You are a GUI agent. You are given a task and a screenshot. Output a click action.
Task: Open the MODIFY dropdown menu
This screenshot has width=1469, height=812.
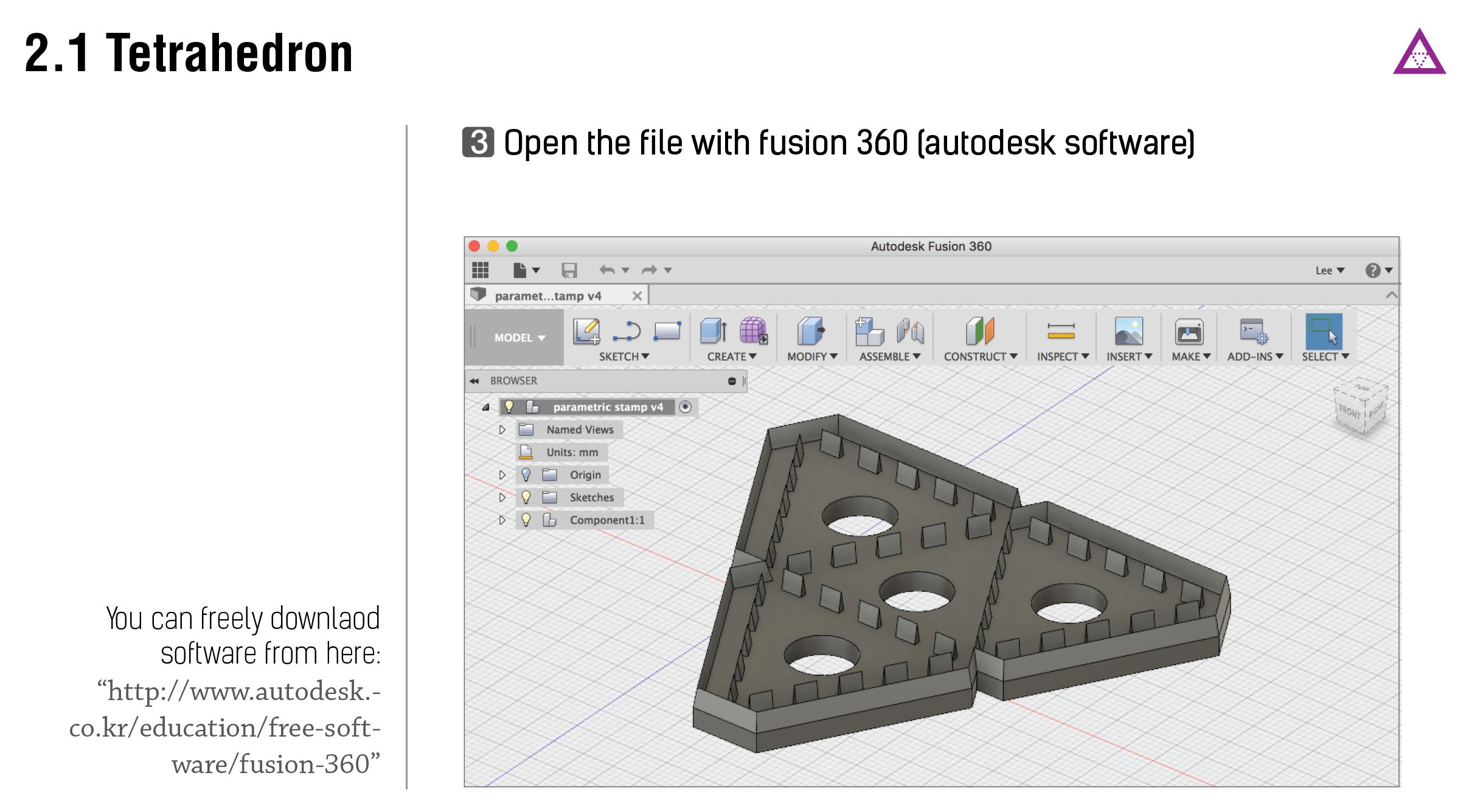point(812,356)
